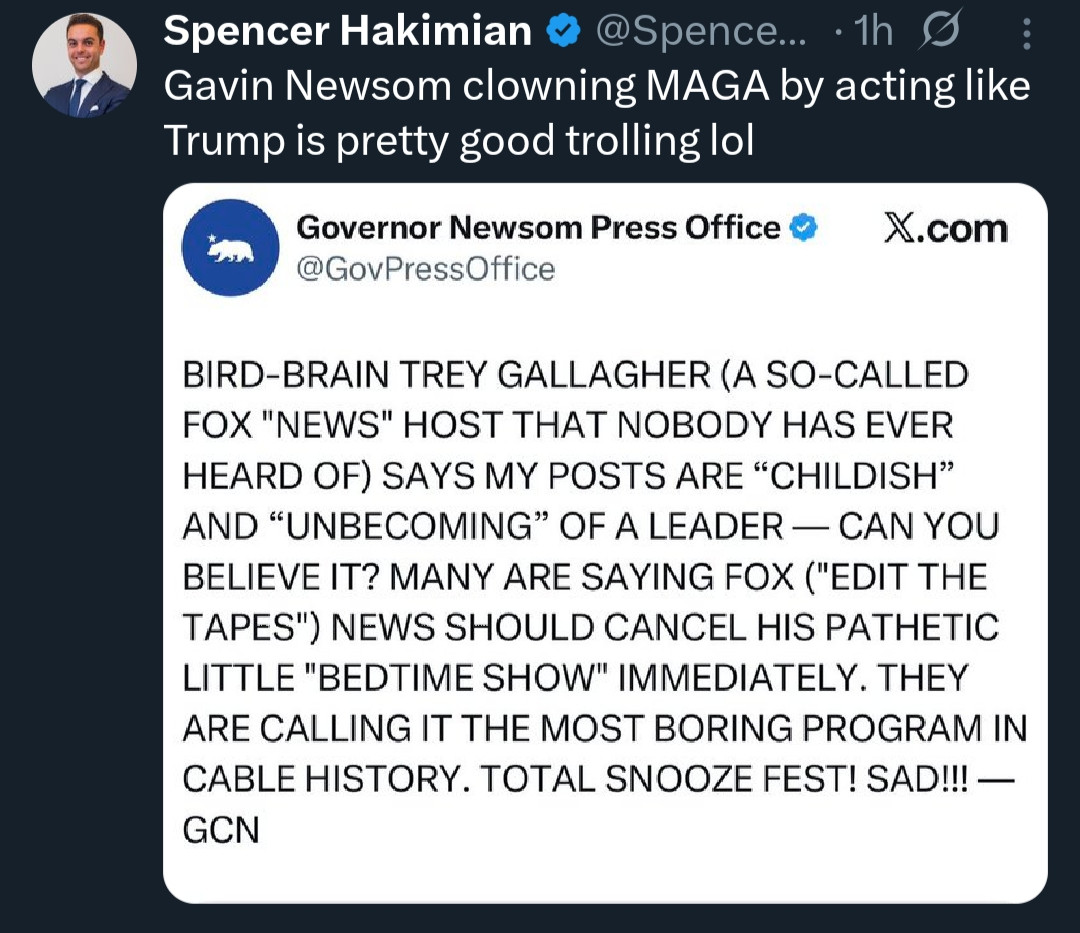Click the 'Trump is pretty good trolling lol' line
Viewport: 1080px width, 933px height.
click(x=459, y=141)
